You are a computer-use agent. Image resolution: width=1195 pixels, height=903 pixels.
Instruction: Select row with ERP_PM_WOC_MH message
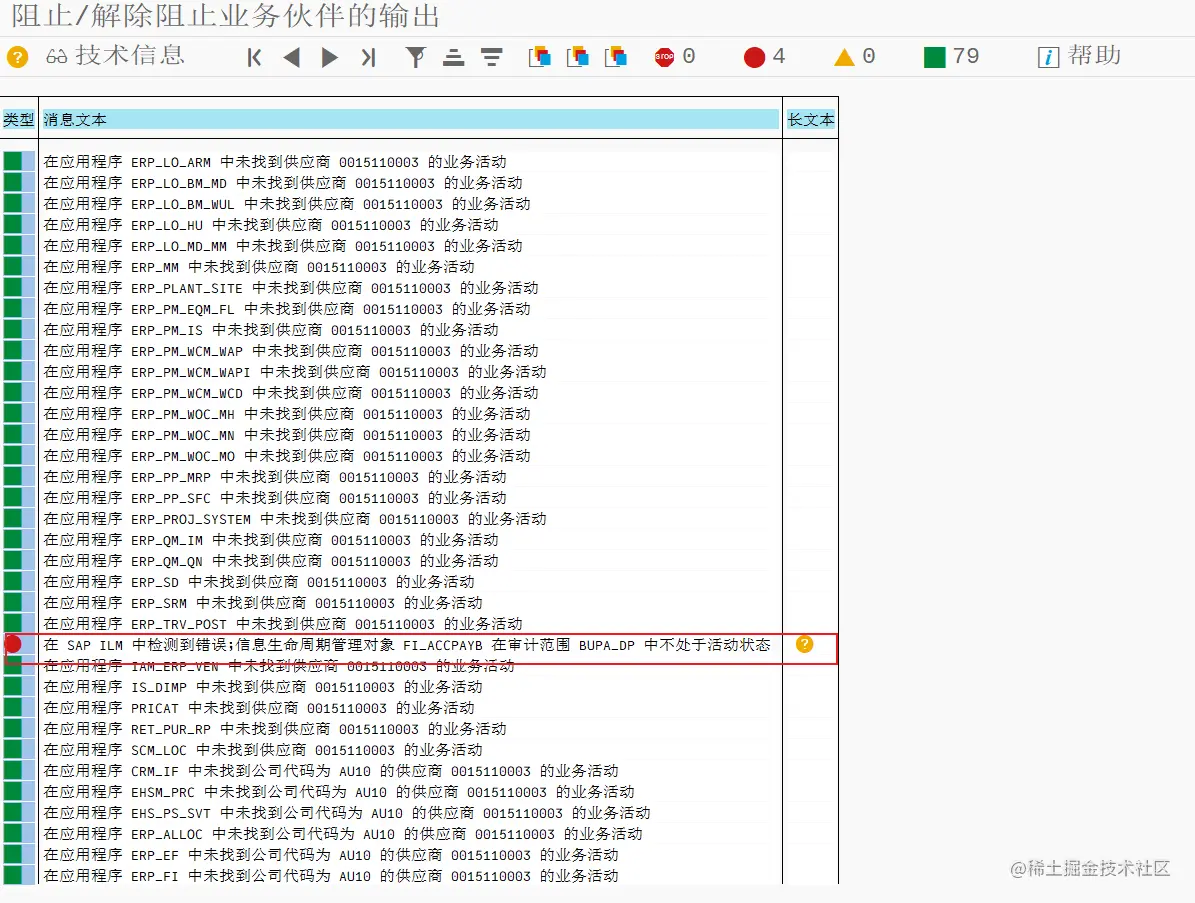287,414
